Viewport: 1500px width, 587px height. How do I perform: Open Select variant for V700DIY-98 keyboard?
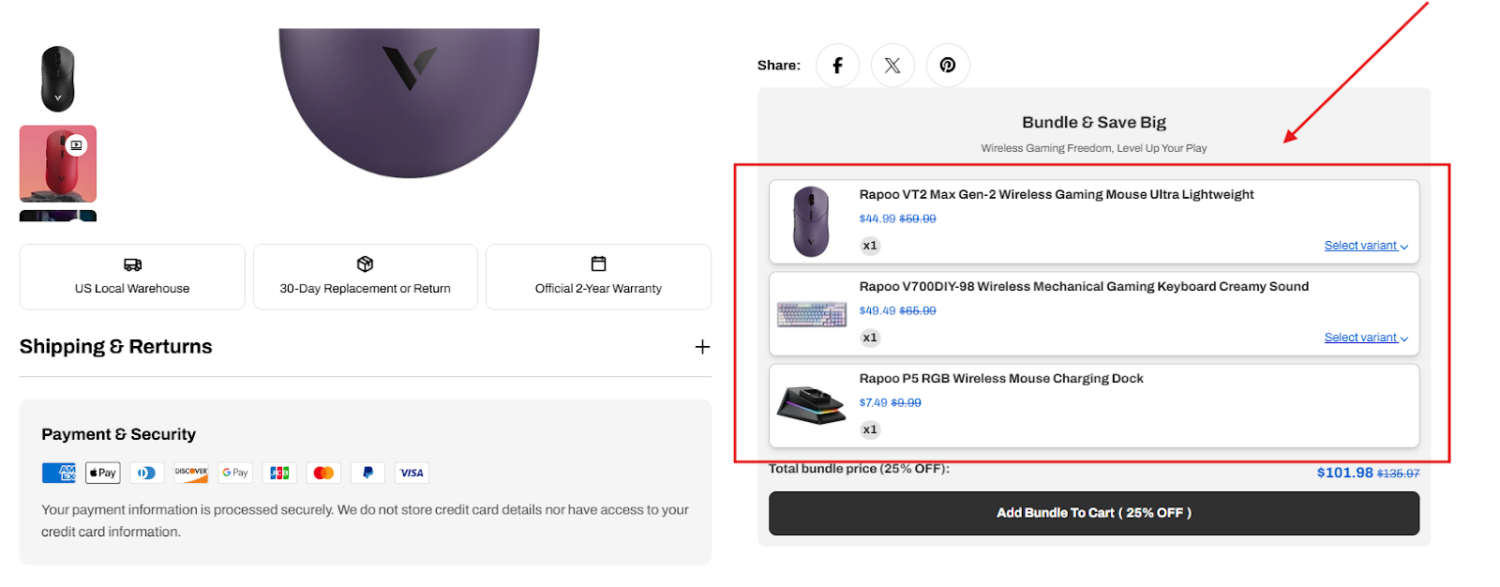pyautogui.click(x=1365, y=338)
